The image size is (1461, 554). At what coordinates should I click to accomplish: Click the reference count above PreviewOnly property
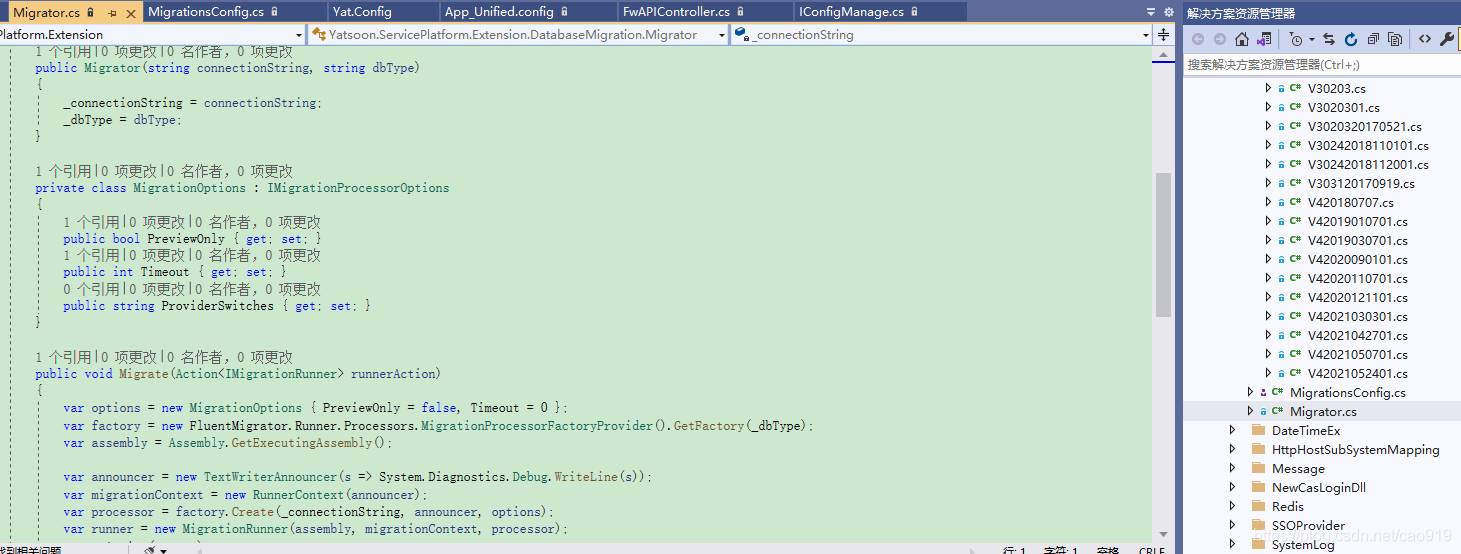coord(91,222)
